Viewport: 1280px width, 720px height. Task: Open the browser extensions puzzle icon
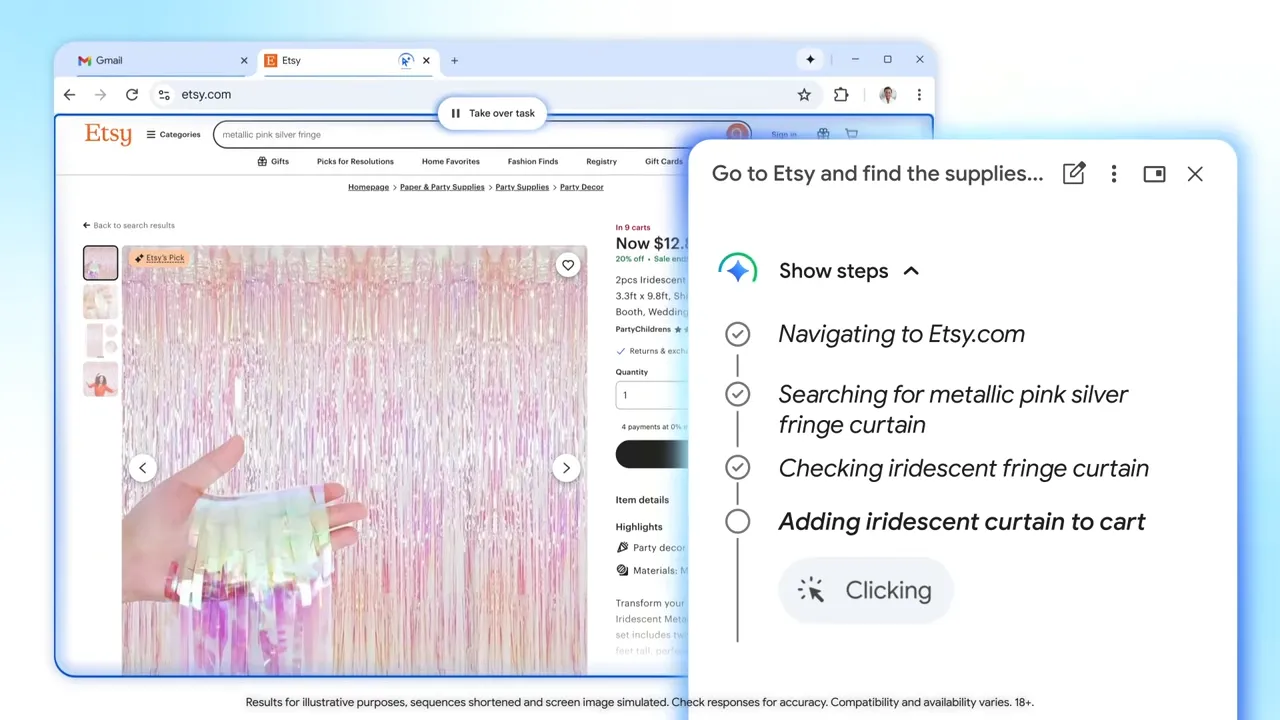[841, 94]
